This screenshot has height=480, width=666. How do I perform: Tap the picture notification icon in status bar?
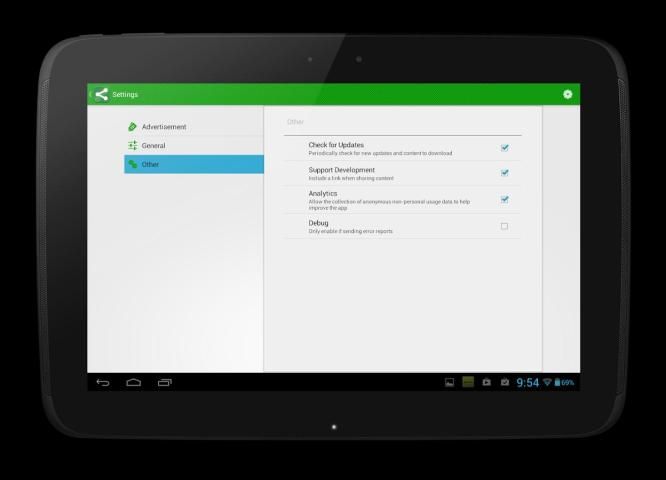(449, 382)
